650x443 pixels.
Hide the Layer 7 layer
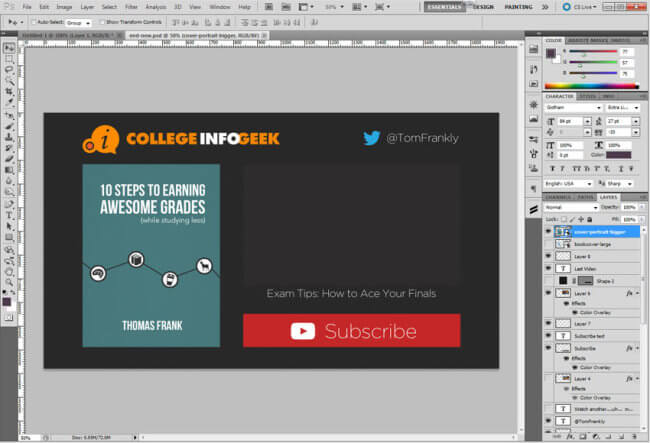(x=548, y=324)
